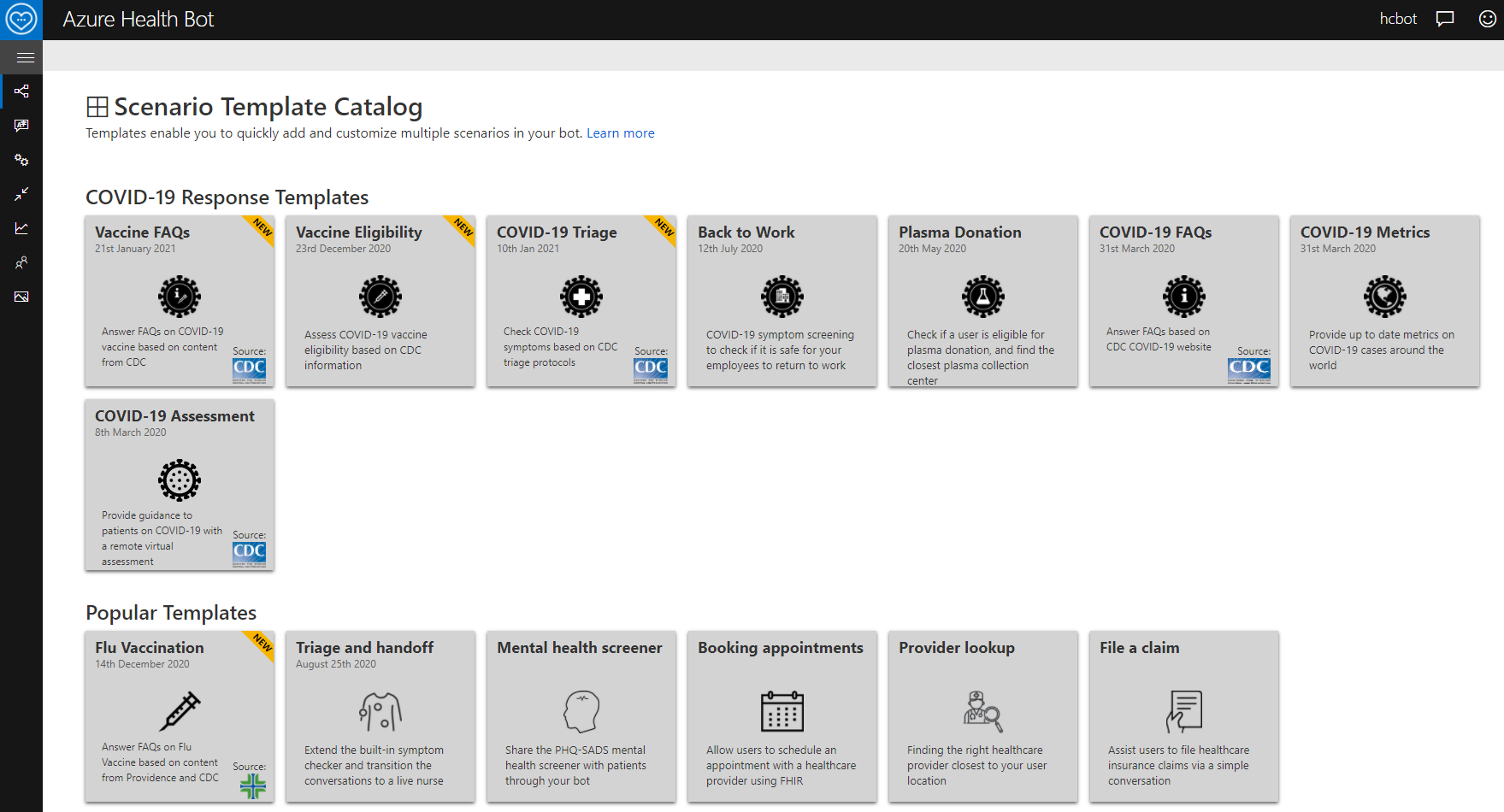This screenshot has width=1504, height=812.
Task: Open the Analytics chart sidebar icon
Action: (21, 228)
